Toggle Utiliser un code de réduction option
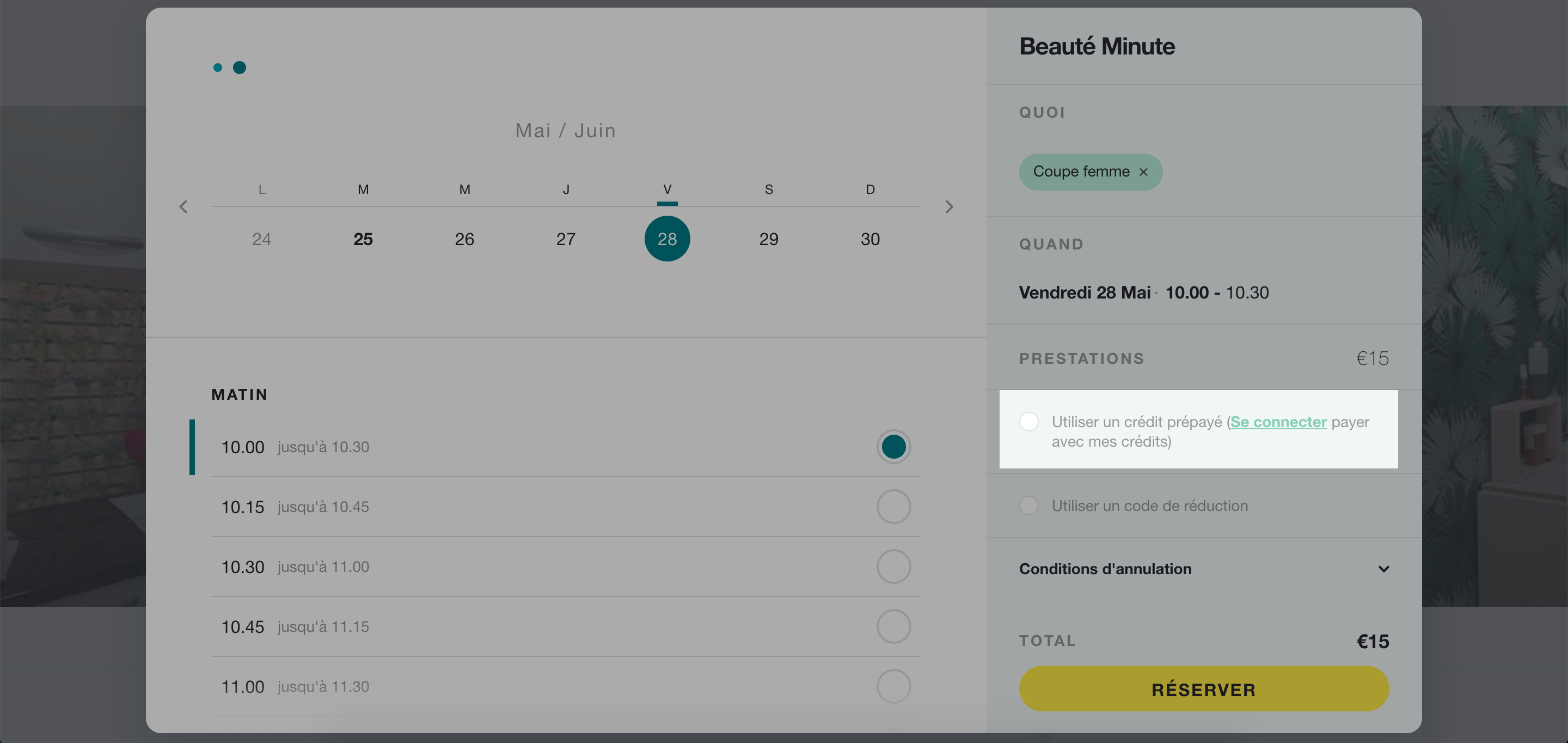This screenshot has height=743, width=1568. pos(1028,506)
